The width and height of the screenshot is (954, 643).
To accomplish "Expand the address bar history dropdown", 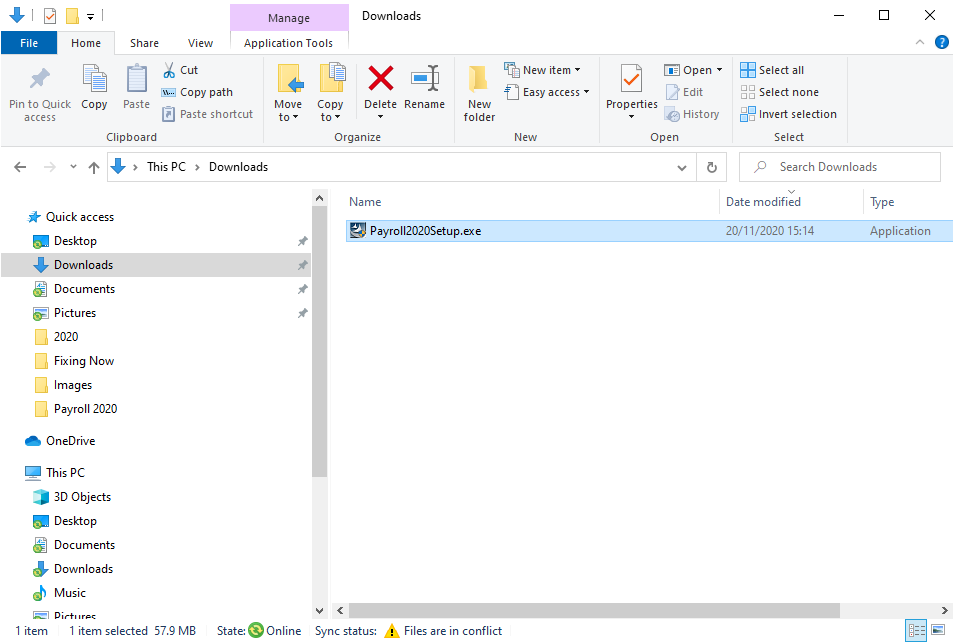I will (682, 168).
